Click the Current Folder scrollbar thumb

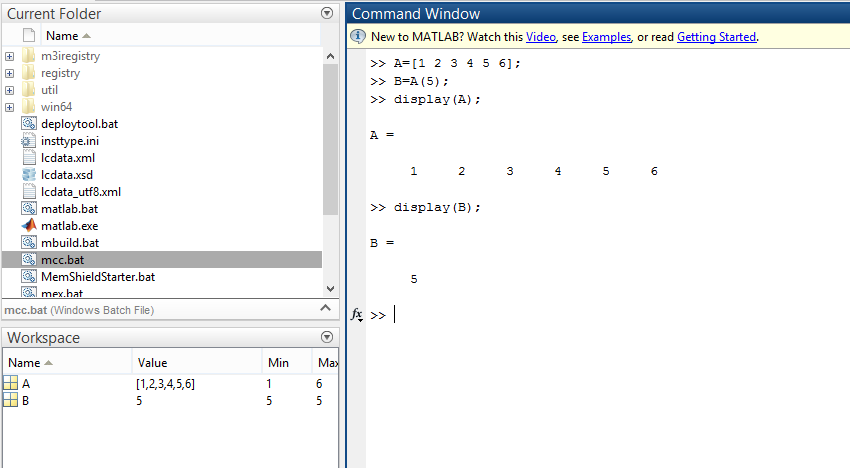click(331, 139)
